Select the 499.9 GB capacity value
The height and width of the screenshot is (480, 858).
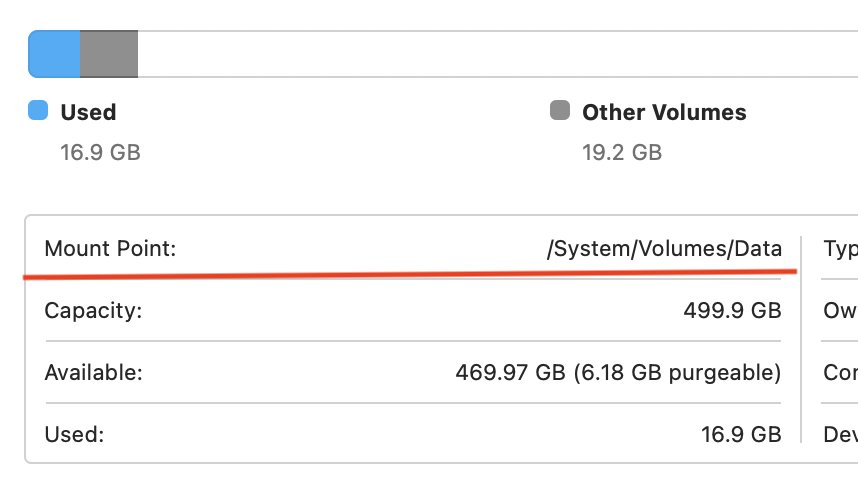[732, 311]
